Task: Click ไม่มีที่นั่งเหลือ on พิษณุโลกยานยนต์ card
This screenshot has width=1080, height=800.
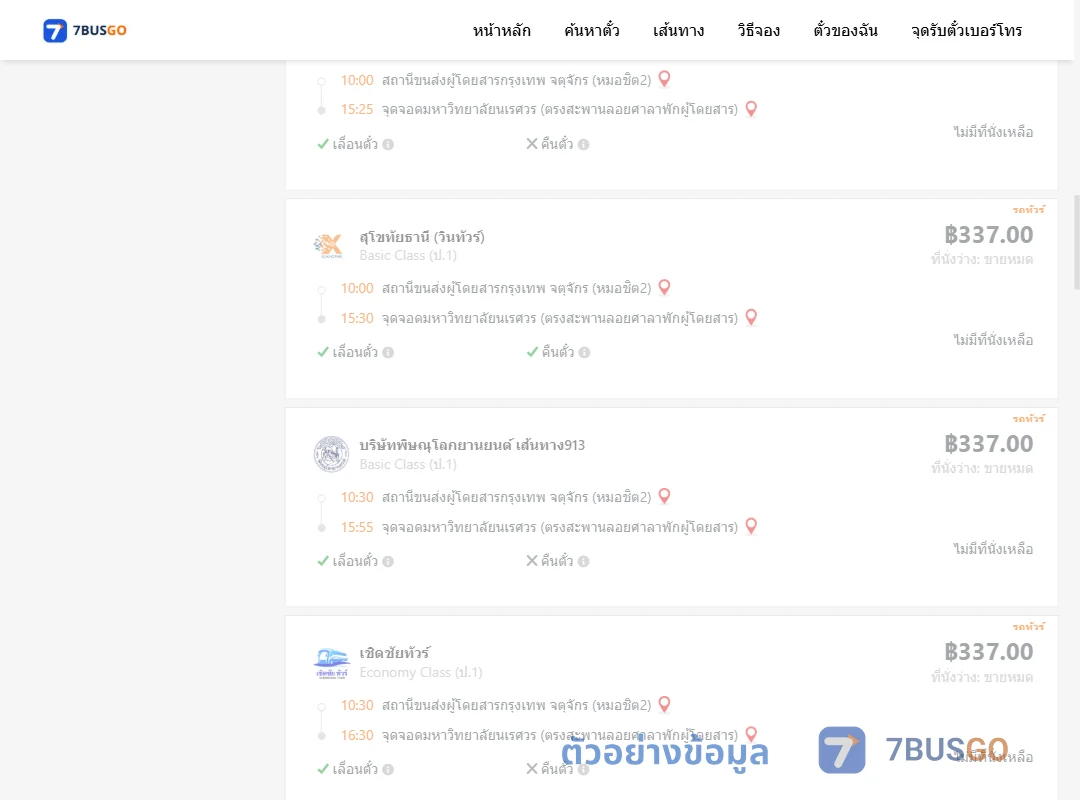Action: pos(993,549)
